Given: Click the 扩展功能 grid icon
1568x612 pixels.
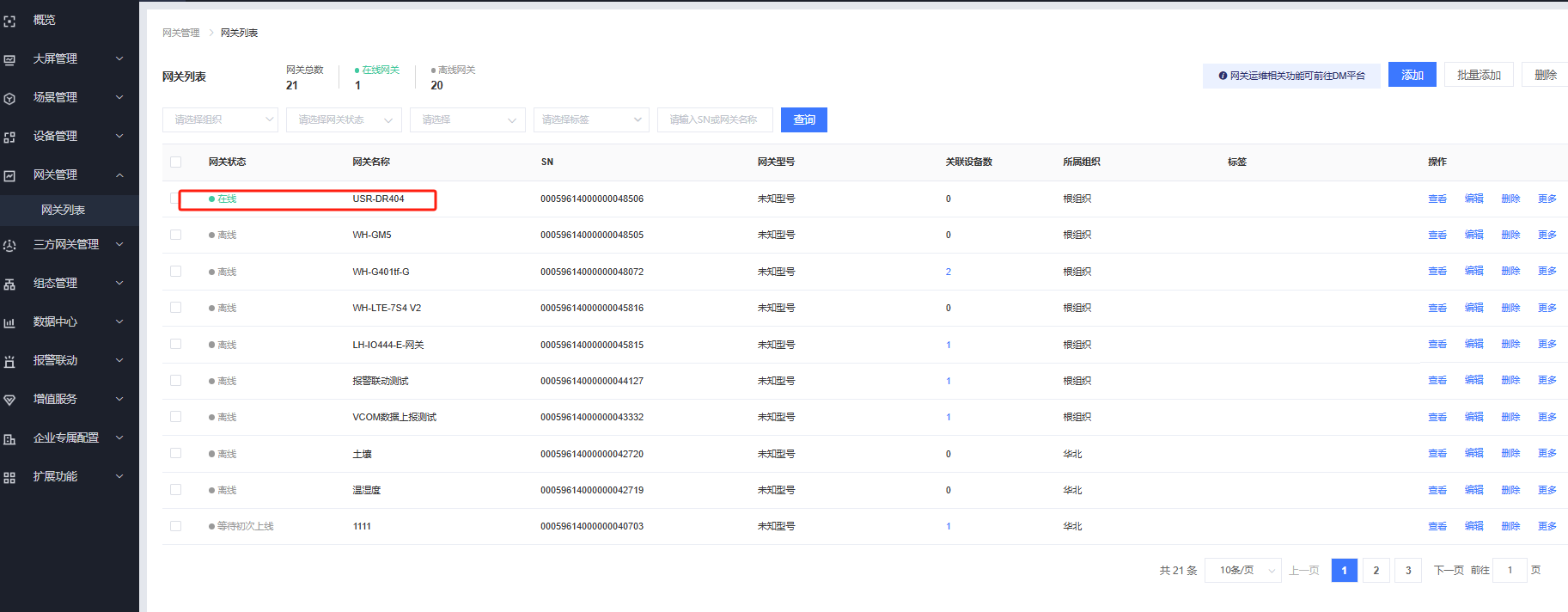Looking at the screenshot, I should tap(10, 477).
